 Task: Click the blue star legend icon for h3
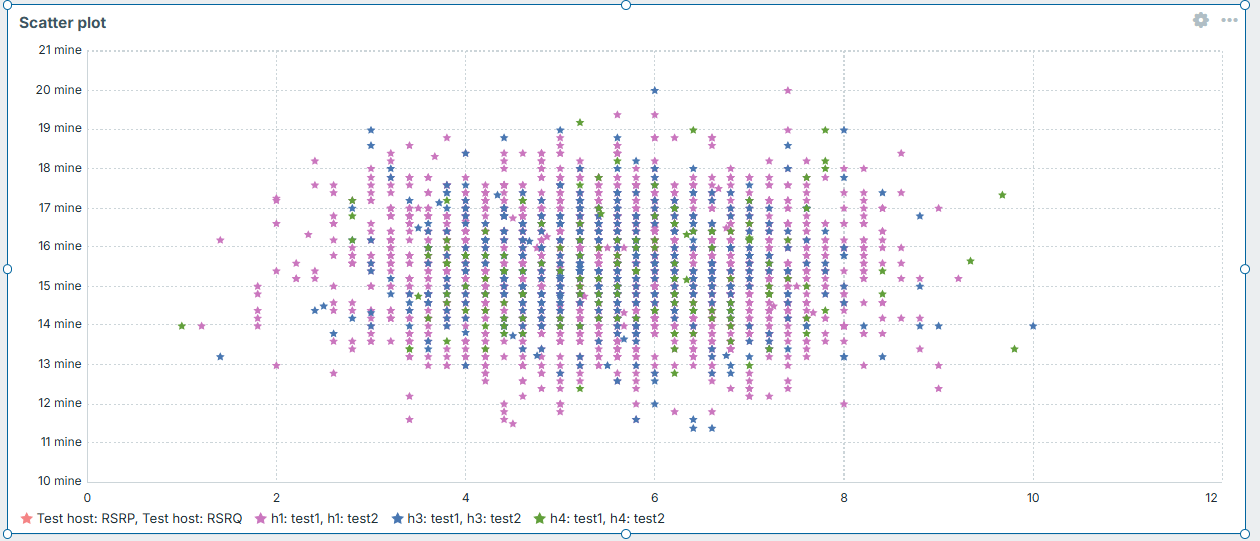[397, 518]
